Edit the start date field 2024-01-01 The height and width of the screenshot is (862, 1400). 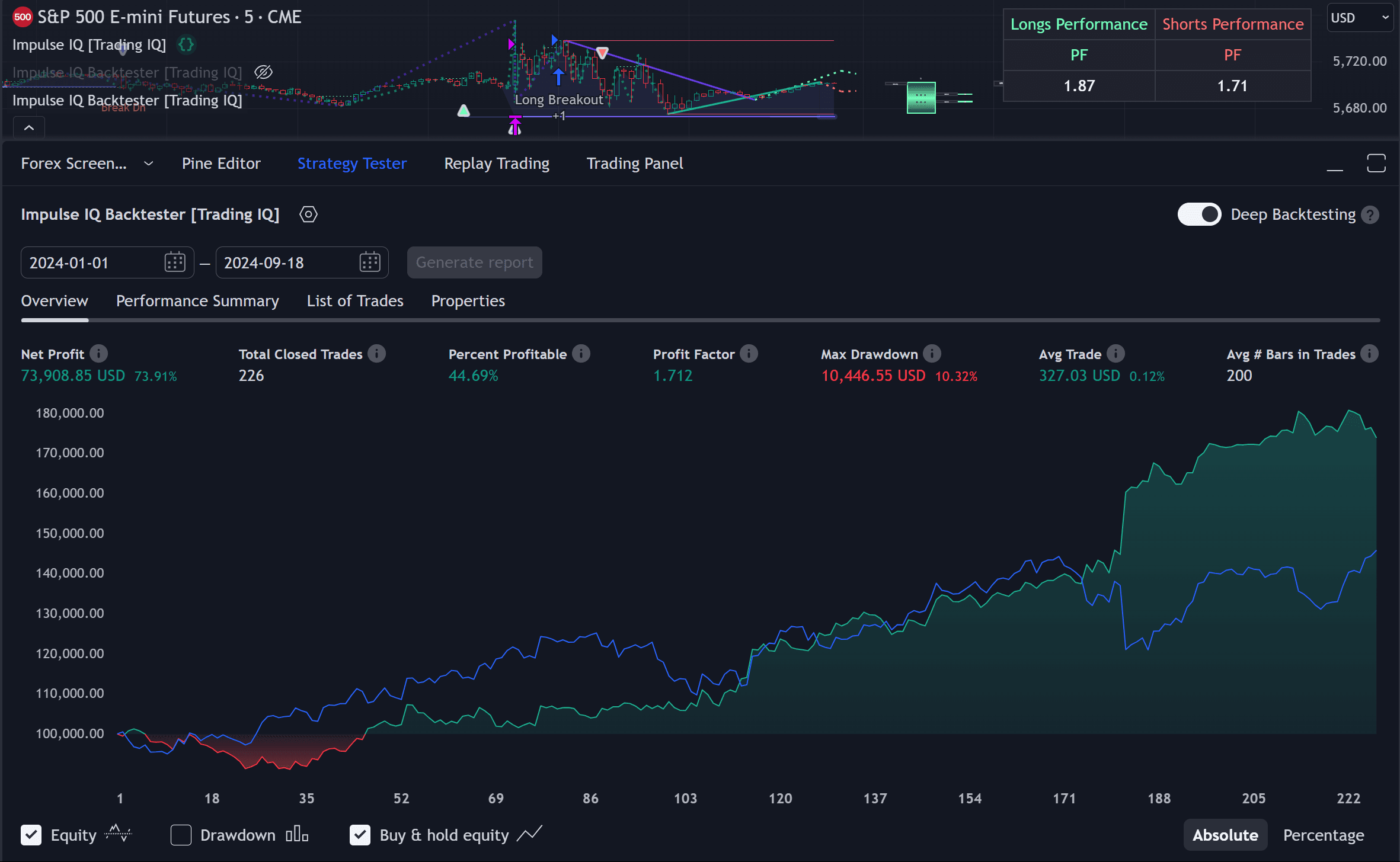(x=107, y=262)
